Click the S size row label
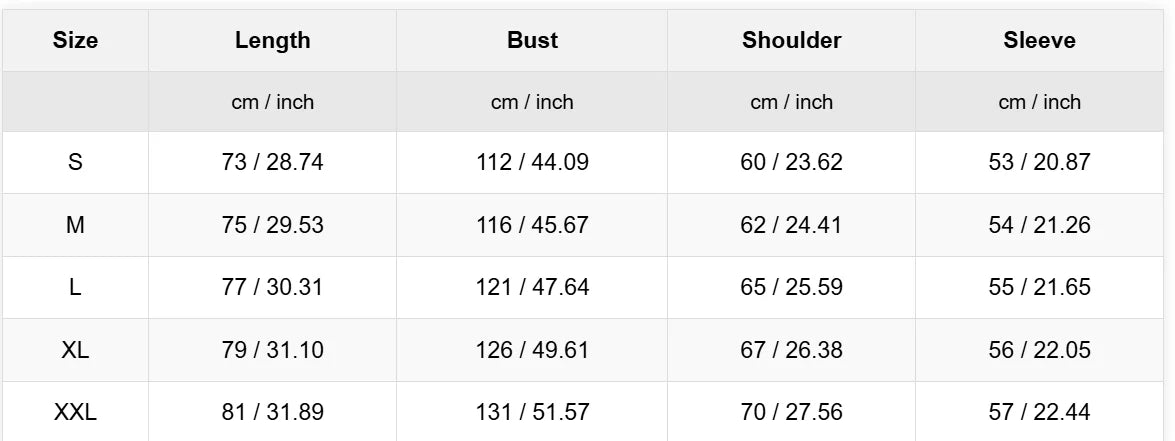This screenshot has width=1175, height=441. click(x=75, y=162)
